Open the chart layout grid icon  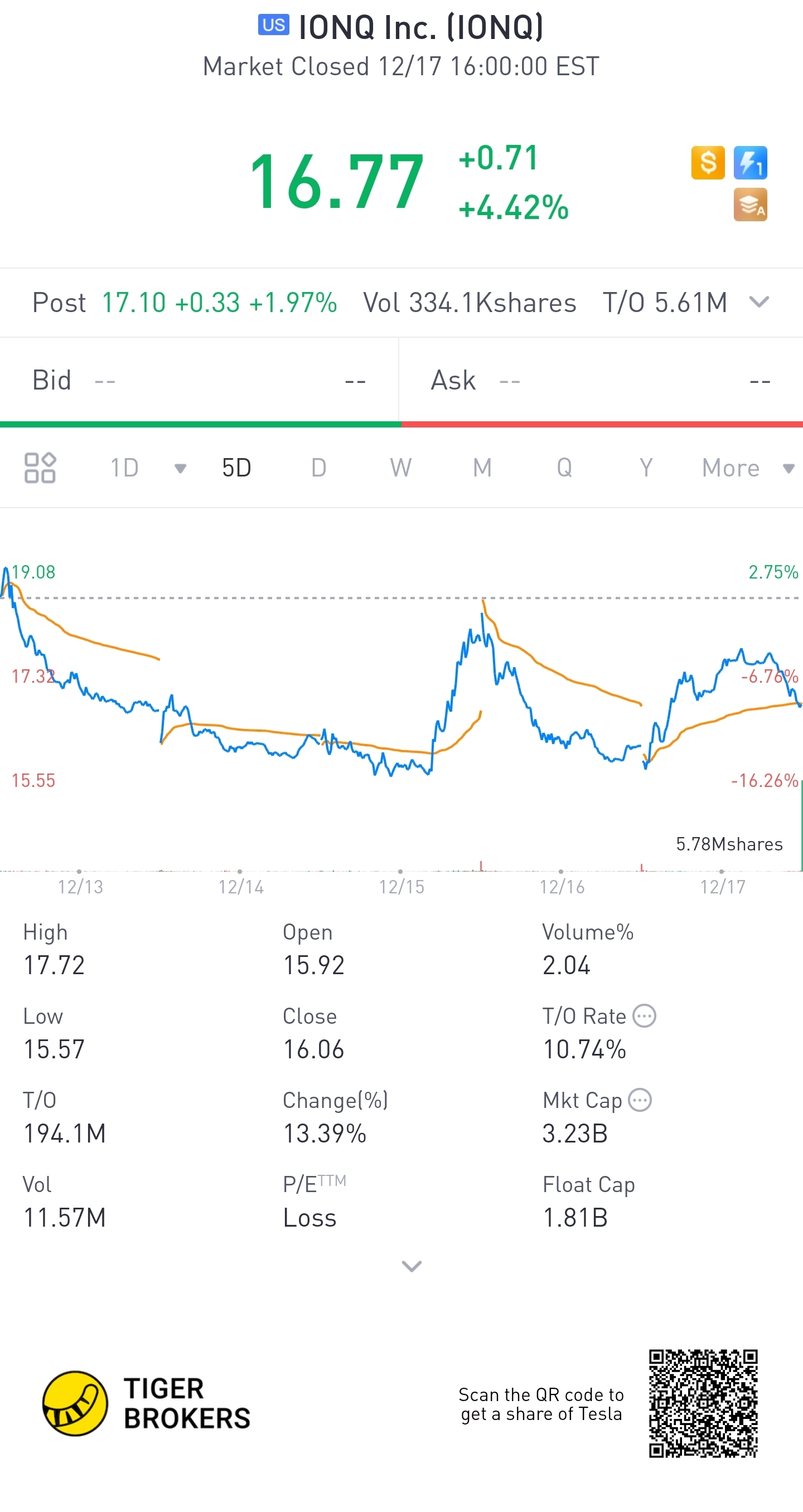pyautogui.click(x=40, y=468)
